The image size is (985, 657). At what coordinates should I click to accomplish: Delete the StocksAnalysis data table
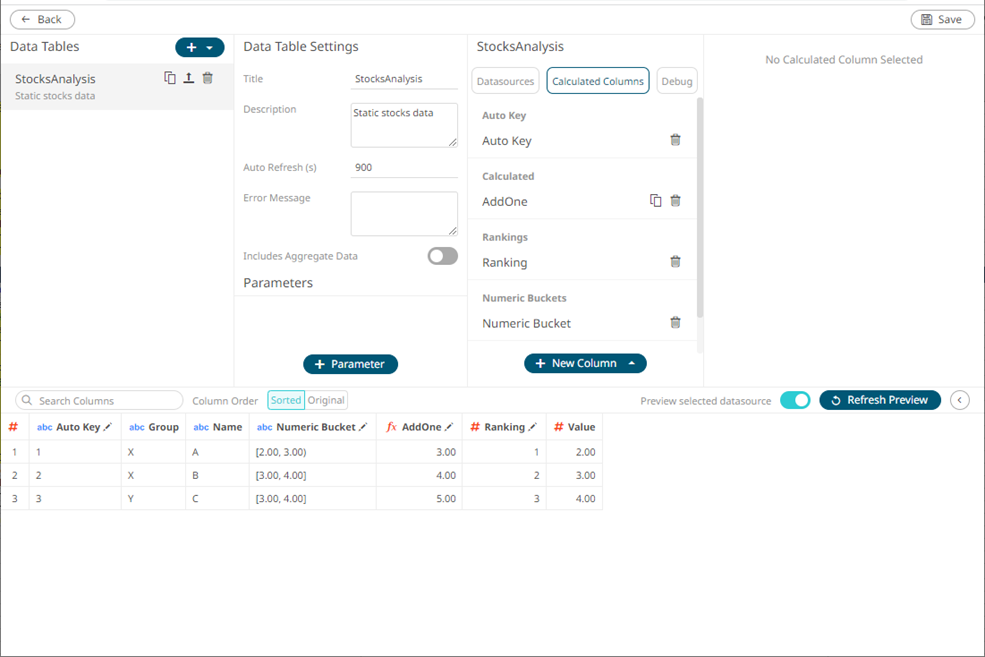coord(207,78)
